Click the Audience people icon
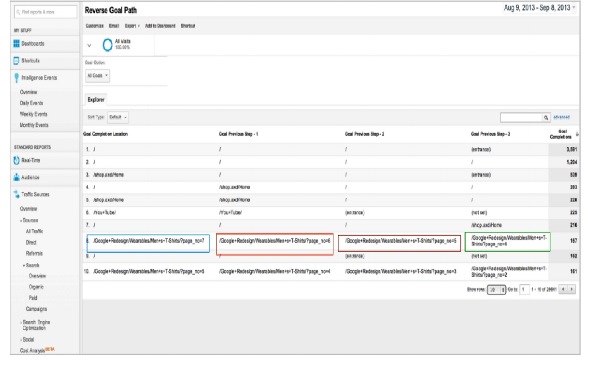The height and width of the screenshot is (368, 600). 16,177
